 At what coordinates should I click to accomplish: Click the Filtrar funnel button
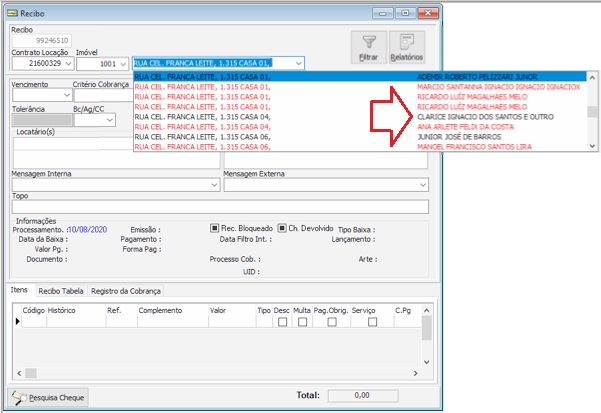pos(367,47)
